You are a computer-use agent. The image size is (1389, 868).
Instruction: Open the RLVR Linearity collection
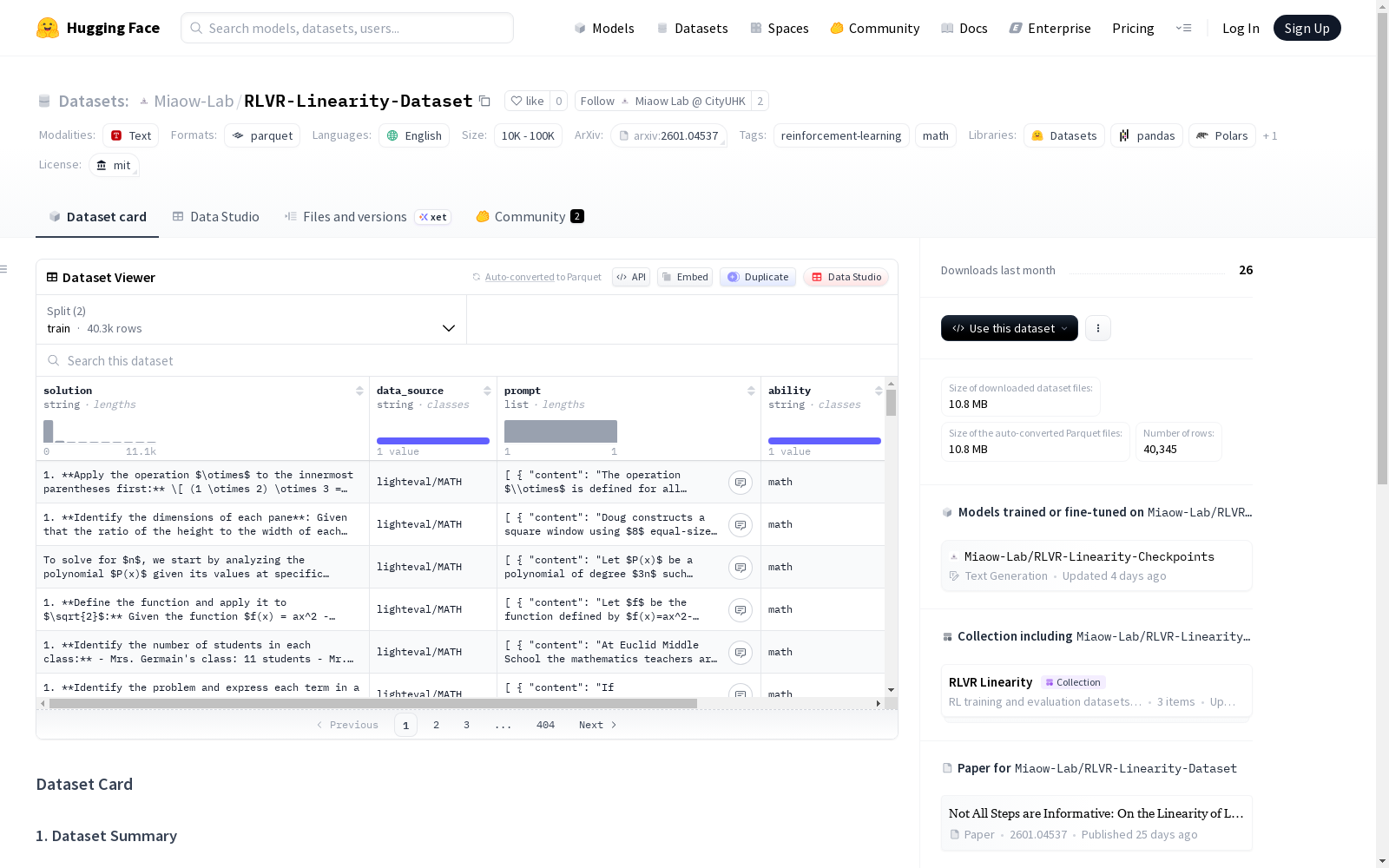tap(1096, 692)
